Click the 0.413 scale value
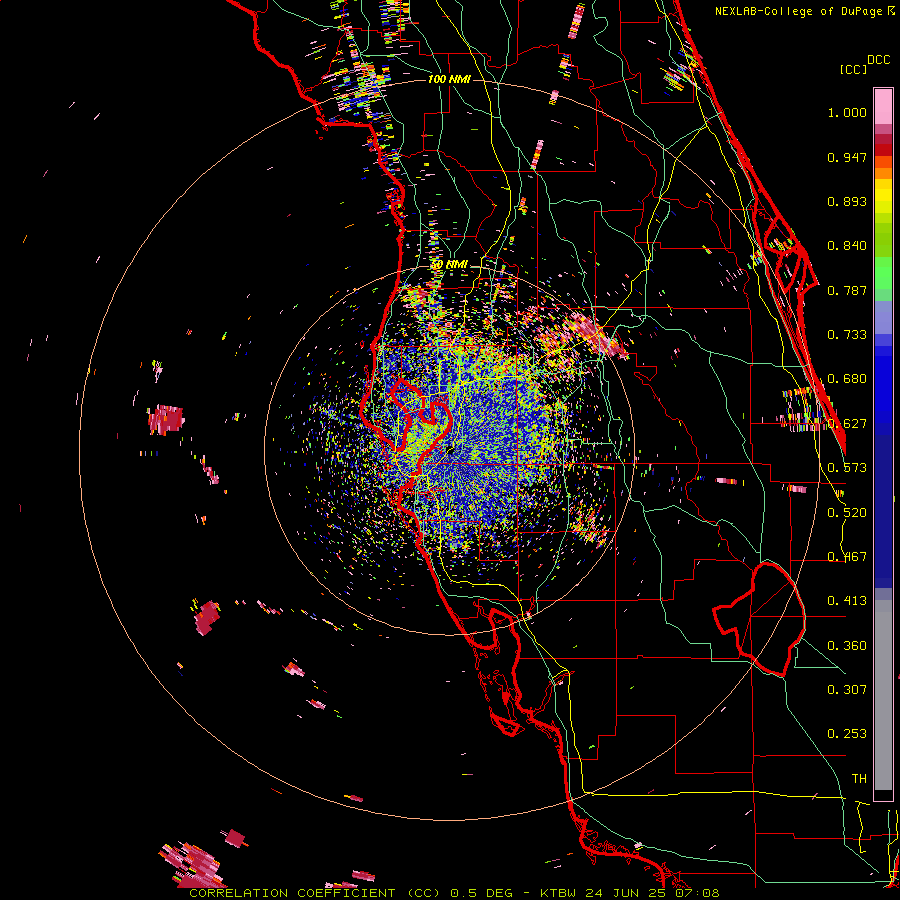Viewport: 900px width, 900px height. (x=847, y=601)
